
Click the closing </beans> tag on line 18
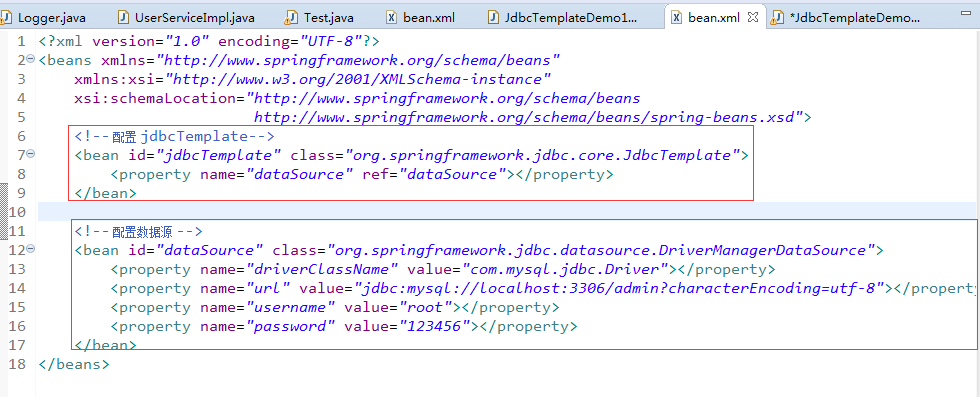pyautogui.click(x=74, y=364)
